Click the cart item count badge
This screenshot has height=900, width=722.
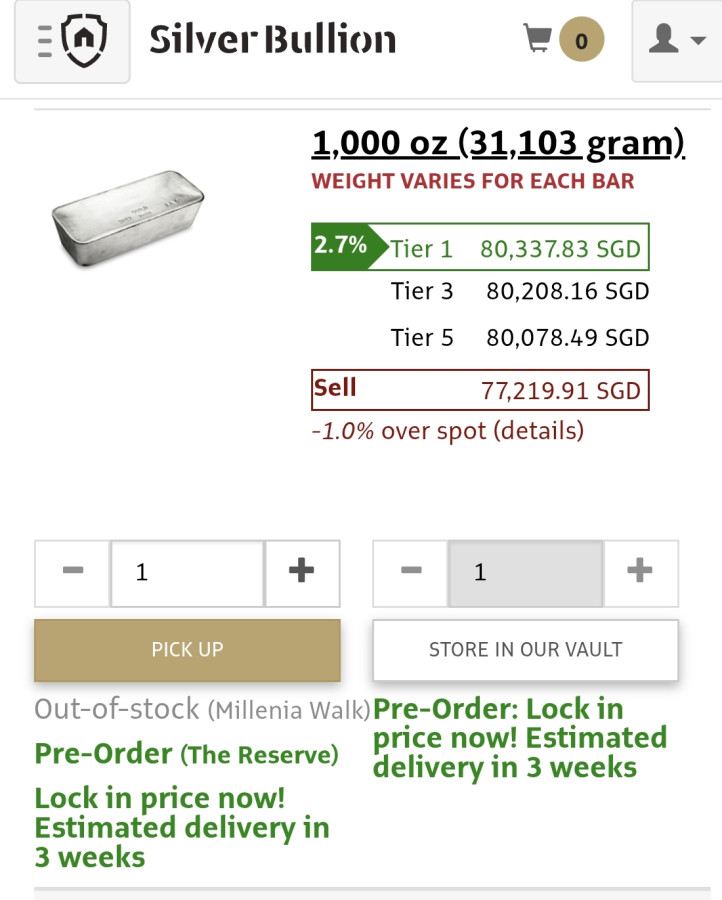click(581, 41)
